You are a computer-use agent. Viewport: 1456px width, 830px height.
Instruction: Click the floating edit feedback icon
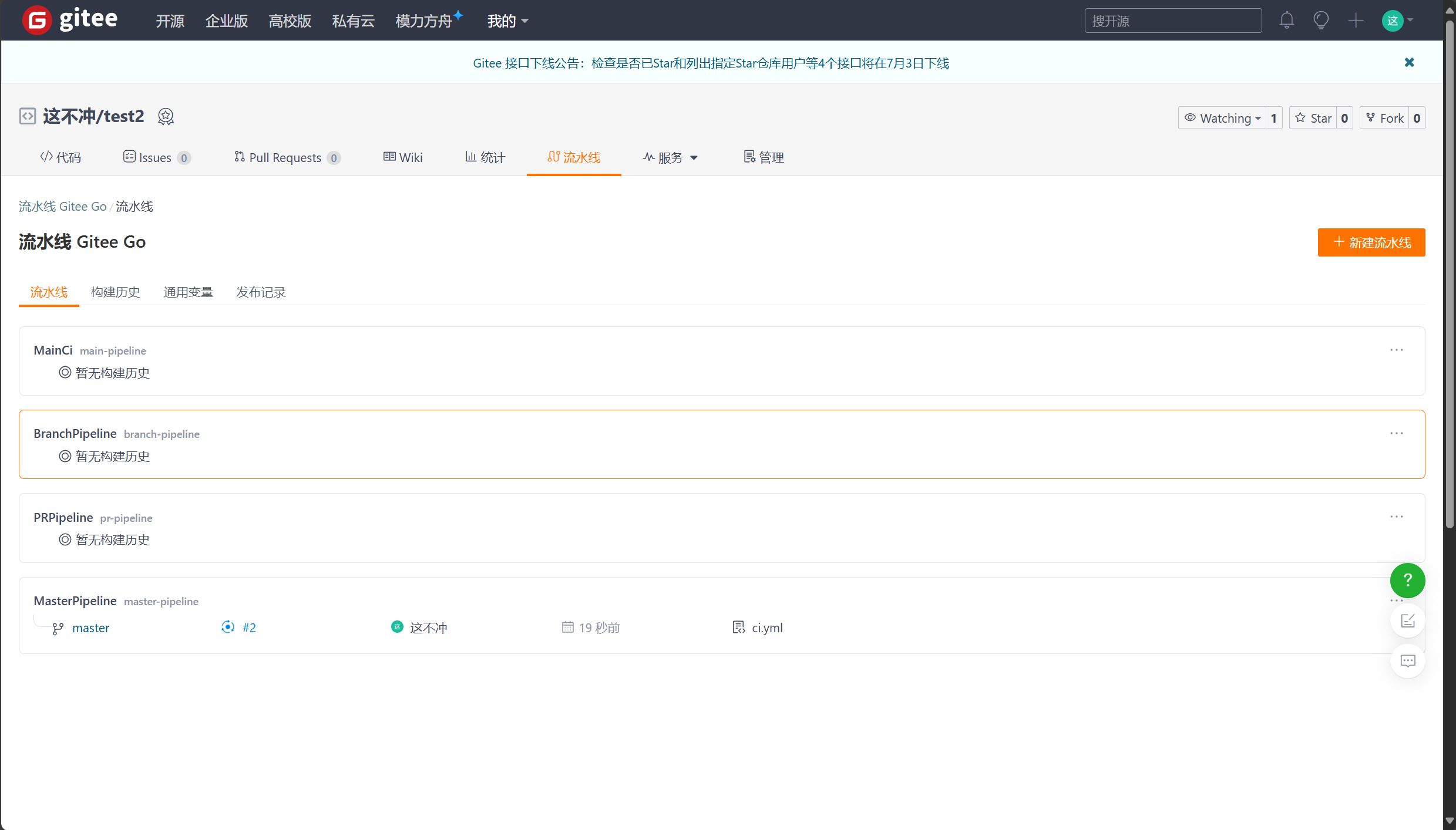1407,621
